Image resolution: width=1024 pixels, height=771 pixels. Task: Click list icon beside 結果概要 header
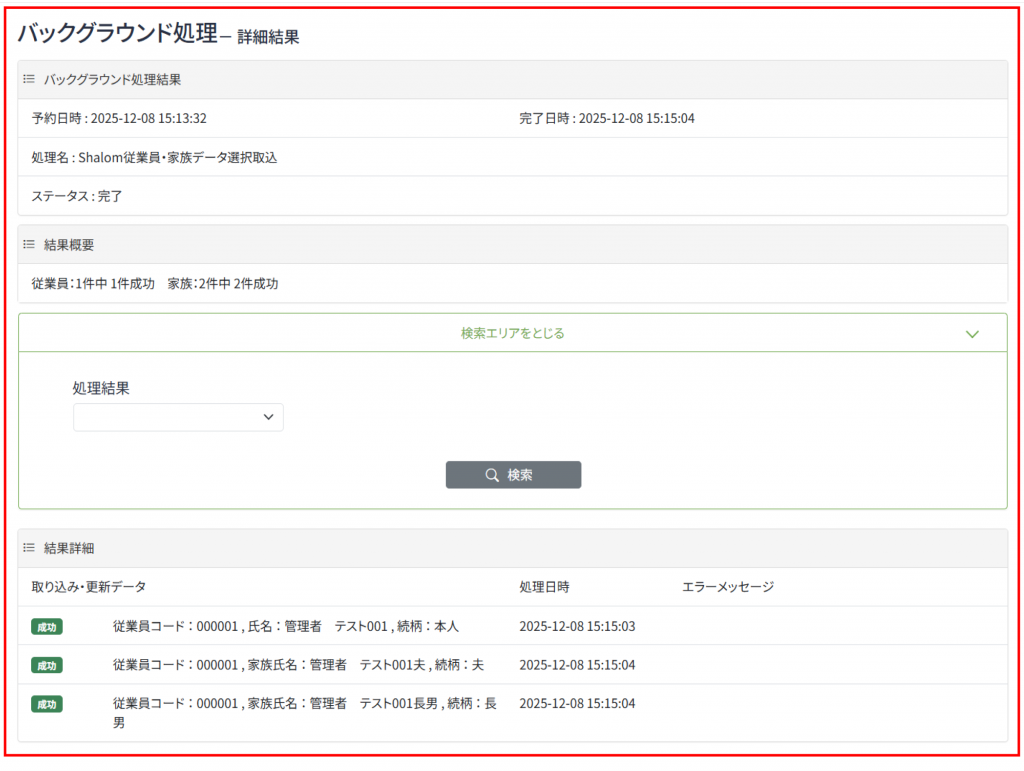[29, 244]
